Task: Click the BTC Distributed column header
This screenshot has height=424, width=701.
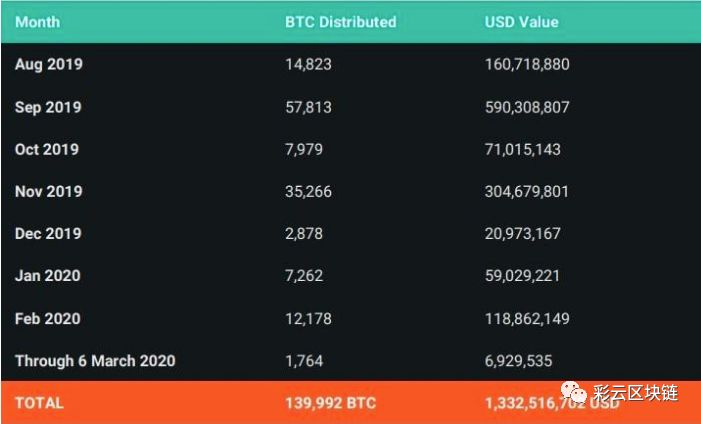Action: point(341,22)
